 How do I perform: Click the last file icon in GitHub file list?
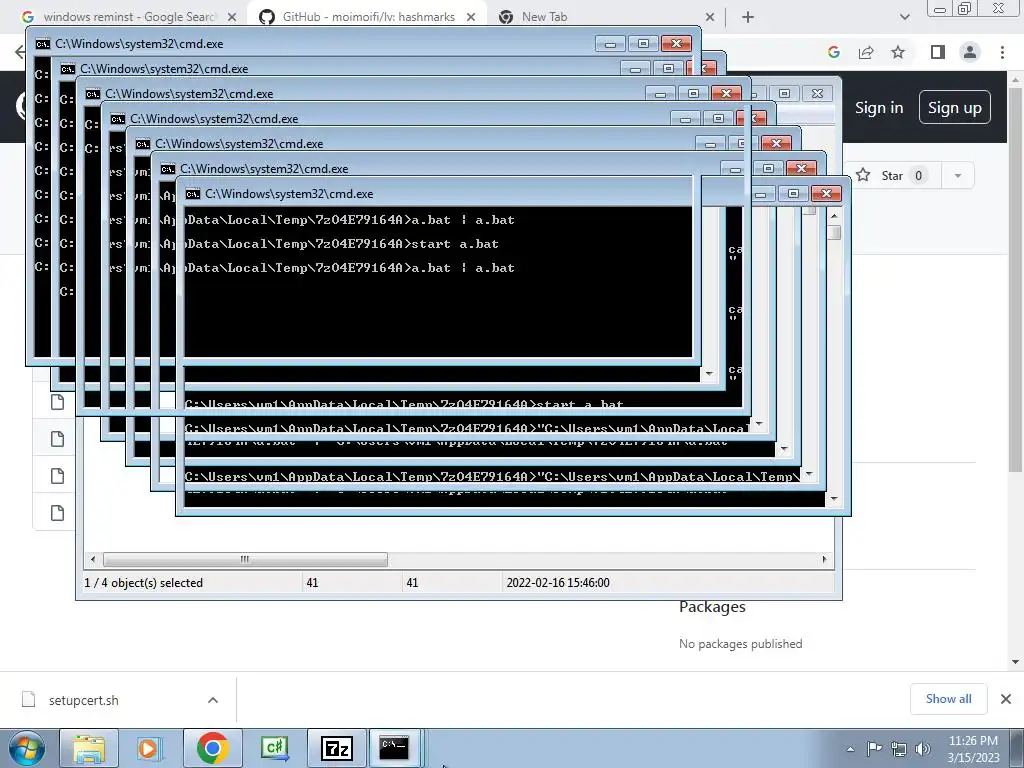pyautogui.click(x=57, y=513)
